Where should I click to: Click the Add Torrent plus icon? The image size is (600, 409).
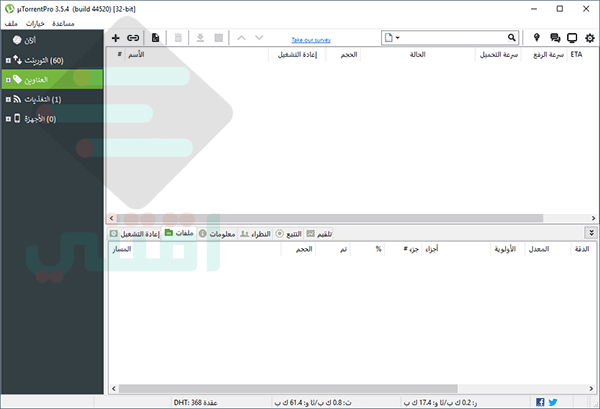pos(116,38)
